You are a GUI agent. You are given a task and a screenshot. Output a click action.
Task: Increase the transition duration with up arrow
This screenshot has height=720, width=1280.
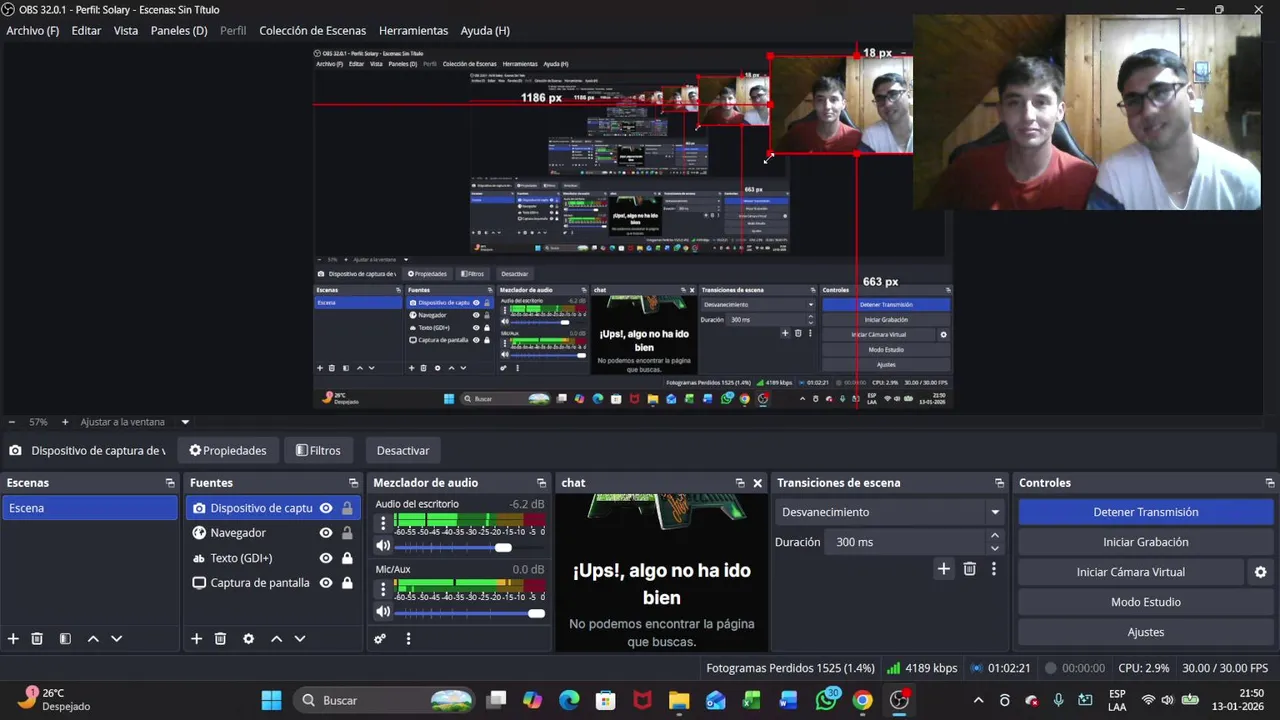[994, 536]
